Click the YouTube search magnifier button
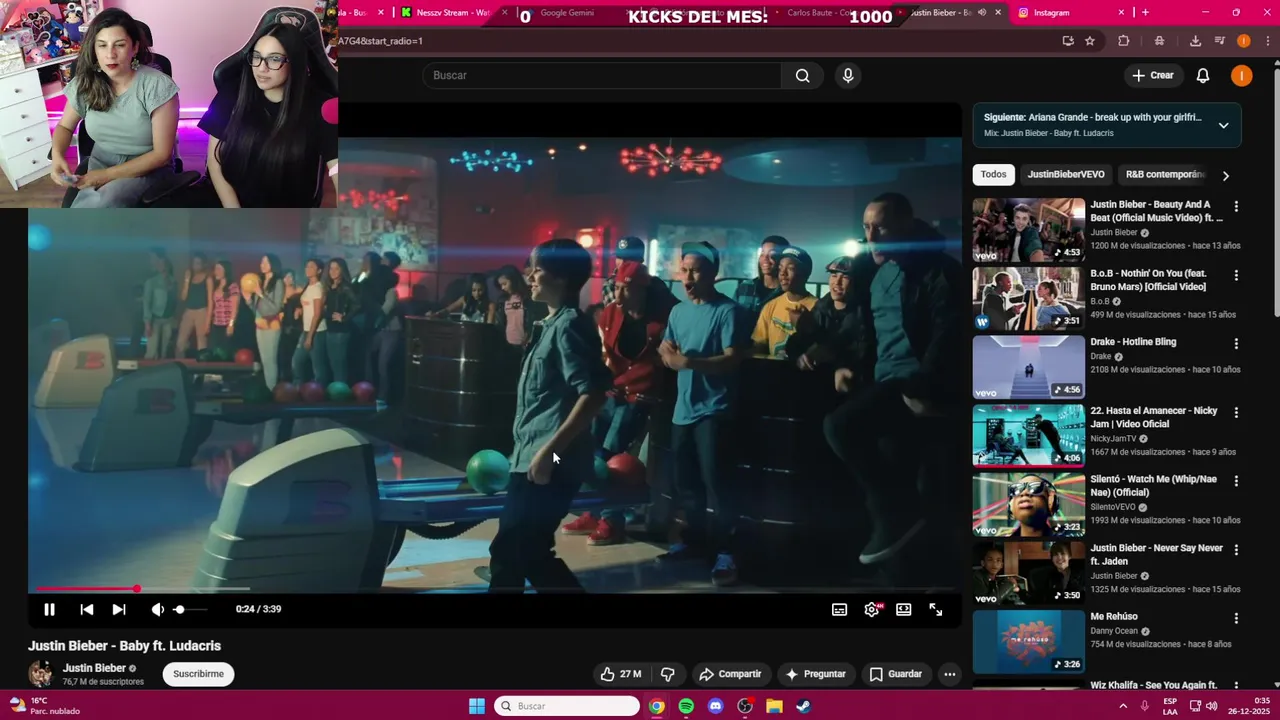This screenshot has width=1280, height=720. point(802,75)
